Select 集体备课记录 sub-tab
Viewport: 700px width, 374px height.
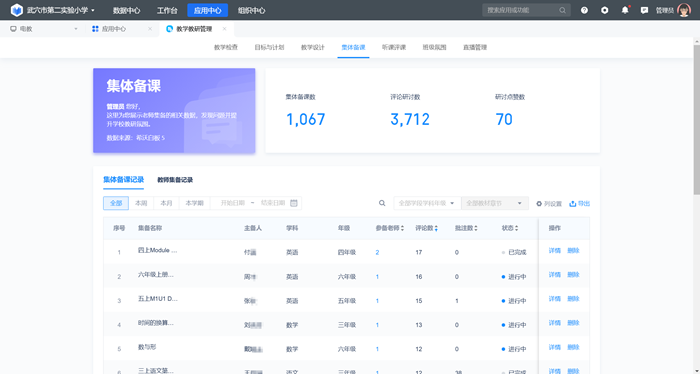(x=124, y=180)
